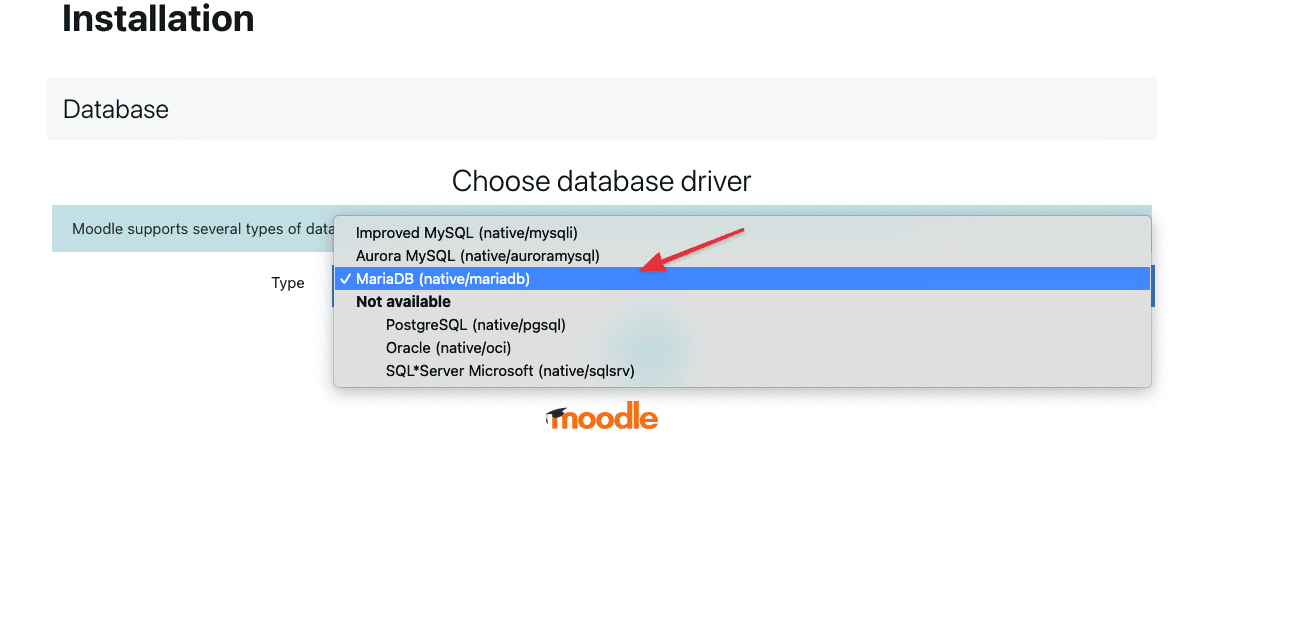Image resolution: width=1294 pixels, height=637 pixels.
Task: Click the 'Installation' page heading
Action: (x=158, y=18)
